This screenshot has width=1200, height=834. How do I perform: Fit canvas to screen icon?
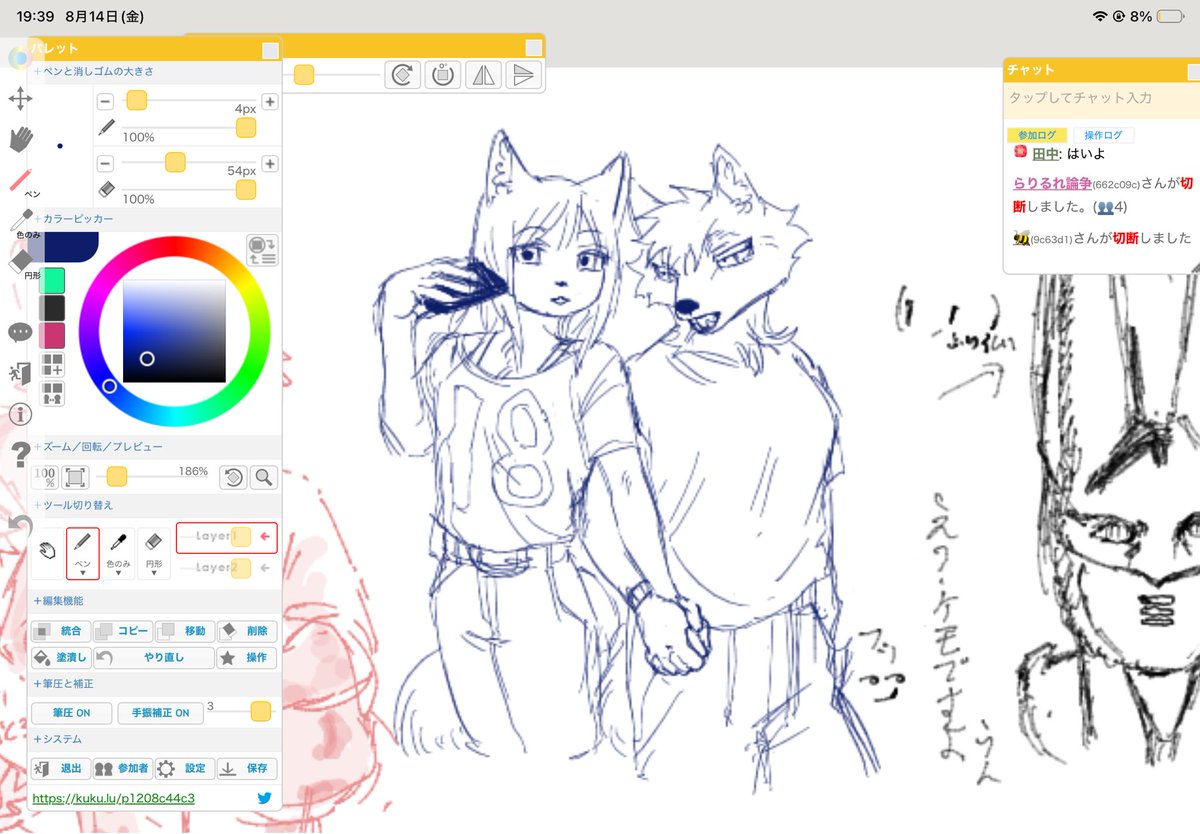(75, 477)
